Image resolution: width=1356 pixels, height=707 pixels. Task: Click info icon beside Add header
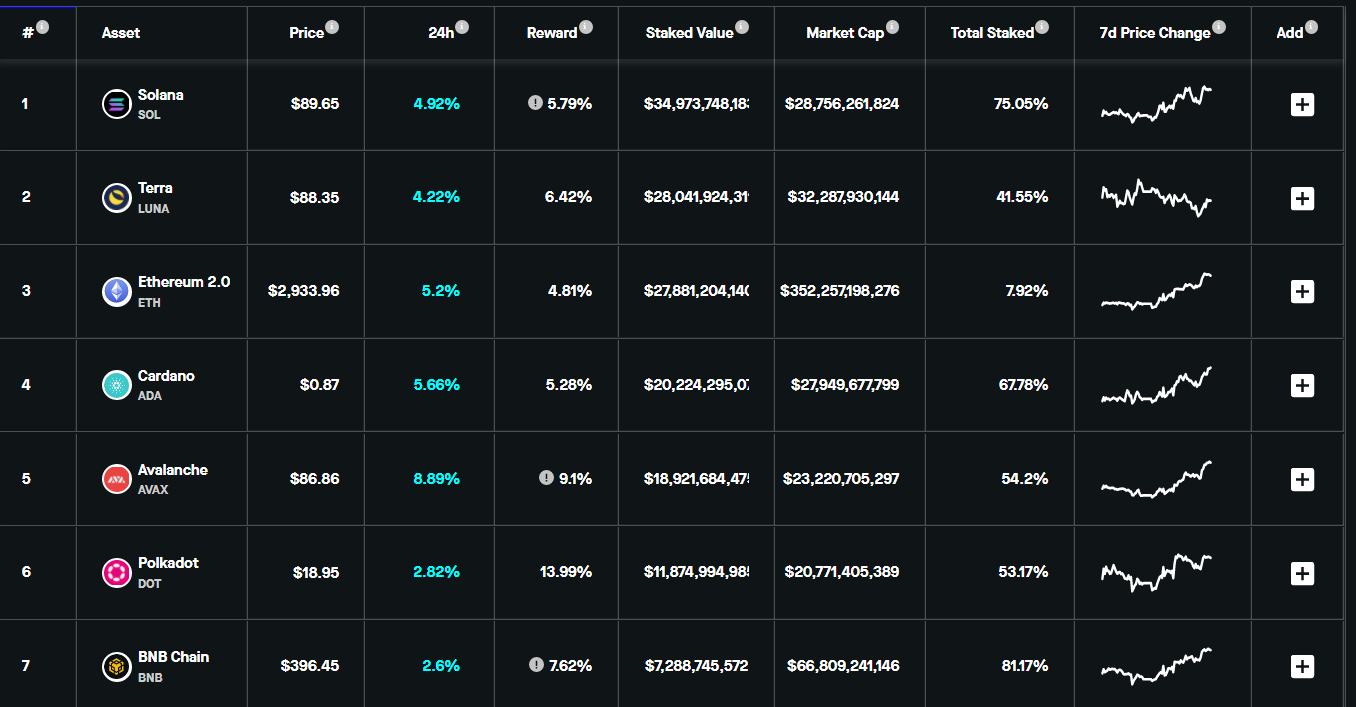pos(1311,27)
